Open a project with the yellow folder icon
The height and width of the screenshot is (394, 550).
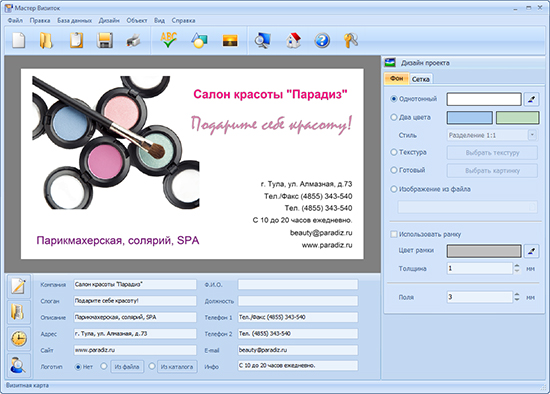point(46,40)
